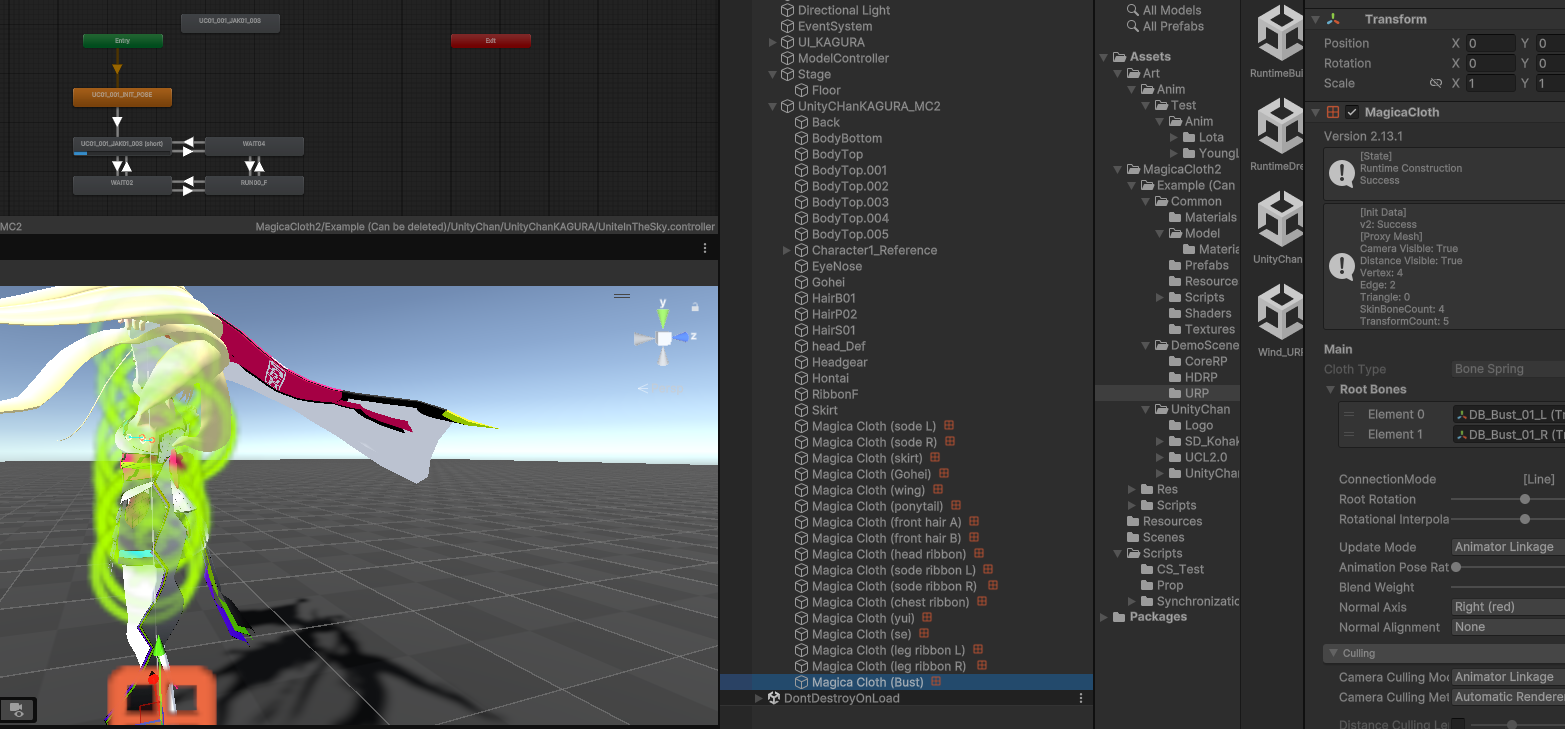The height and width of the screenshot is (729, 1565).
Task: Click the Position X input field
Action: click(x=1490, y=43)
